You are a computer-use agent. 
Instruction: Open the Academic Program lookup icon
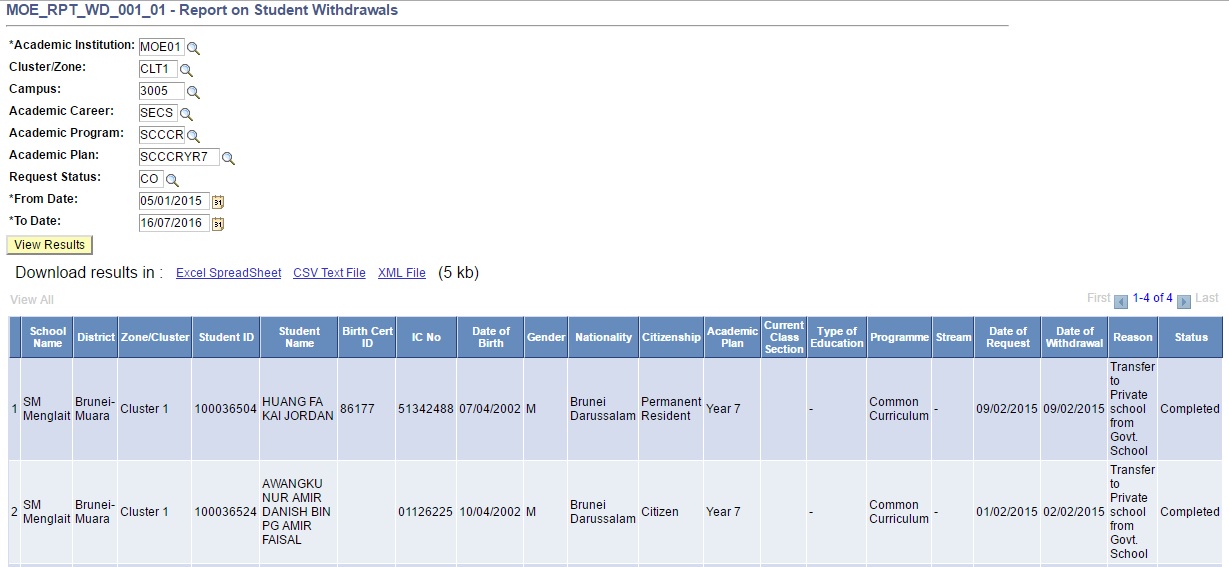coord(194,136)
